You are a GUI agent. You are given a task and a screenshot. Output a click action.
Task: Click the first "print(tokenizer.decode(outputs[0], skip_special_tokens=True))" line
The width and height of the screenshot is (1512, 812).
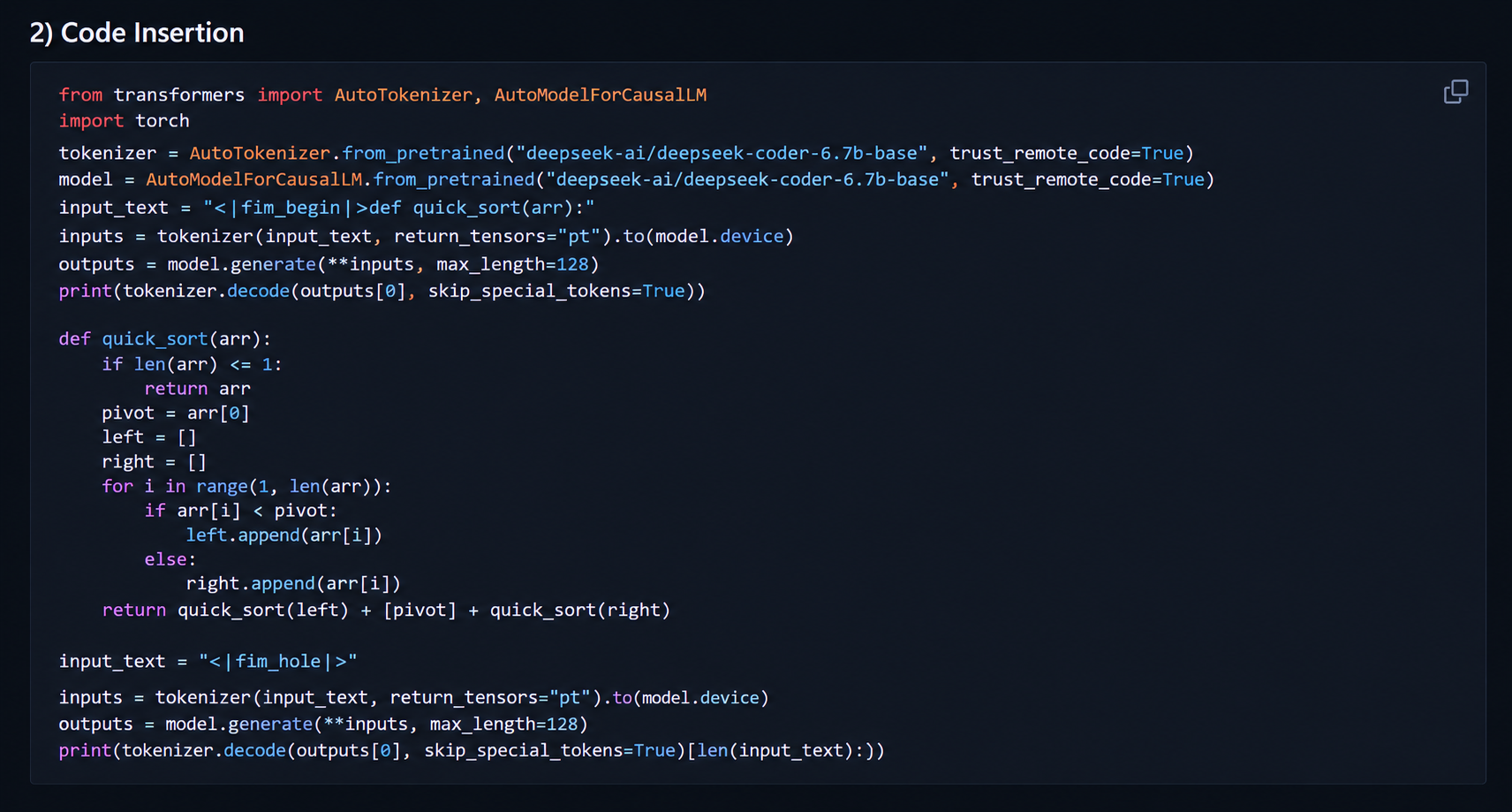click(382, 292)
